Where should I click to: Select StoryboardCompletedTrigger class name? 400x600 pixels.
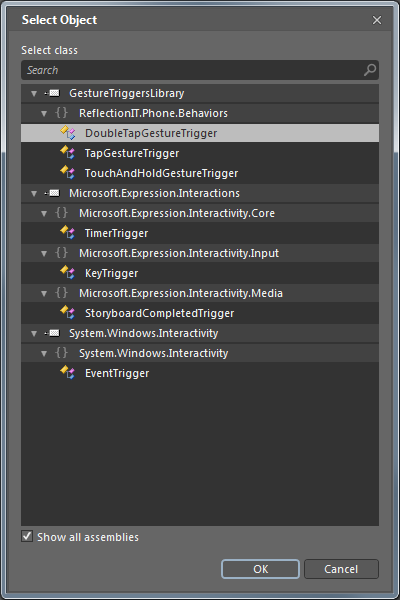[159, 313]
